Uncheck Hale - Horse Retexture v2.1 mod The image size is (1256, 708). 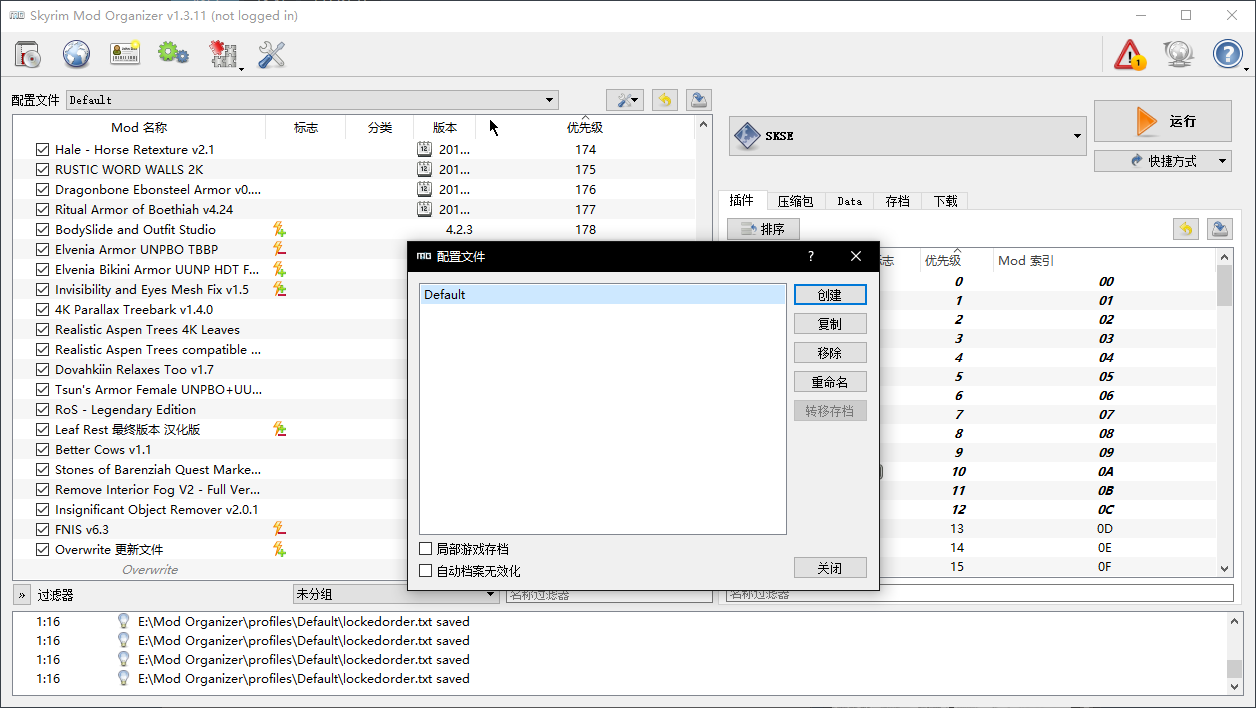pyautogui.click(x=42, y=149)
